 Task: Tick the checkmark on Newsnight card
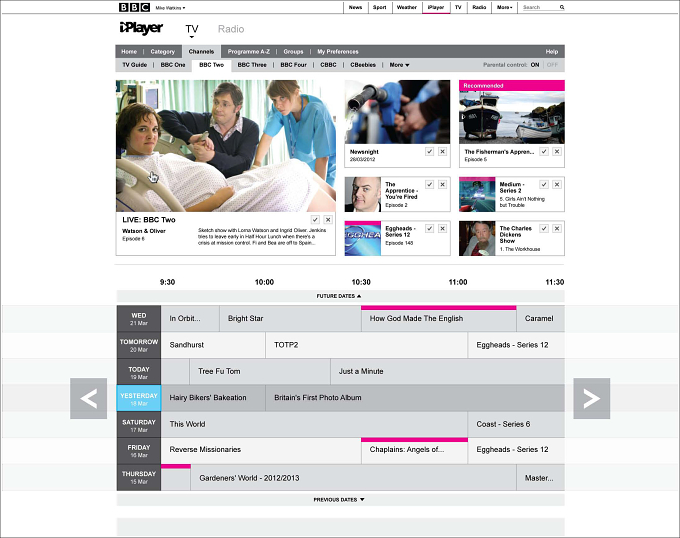pos(429,152)
